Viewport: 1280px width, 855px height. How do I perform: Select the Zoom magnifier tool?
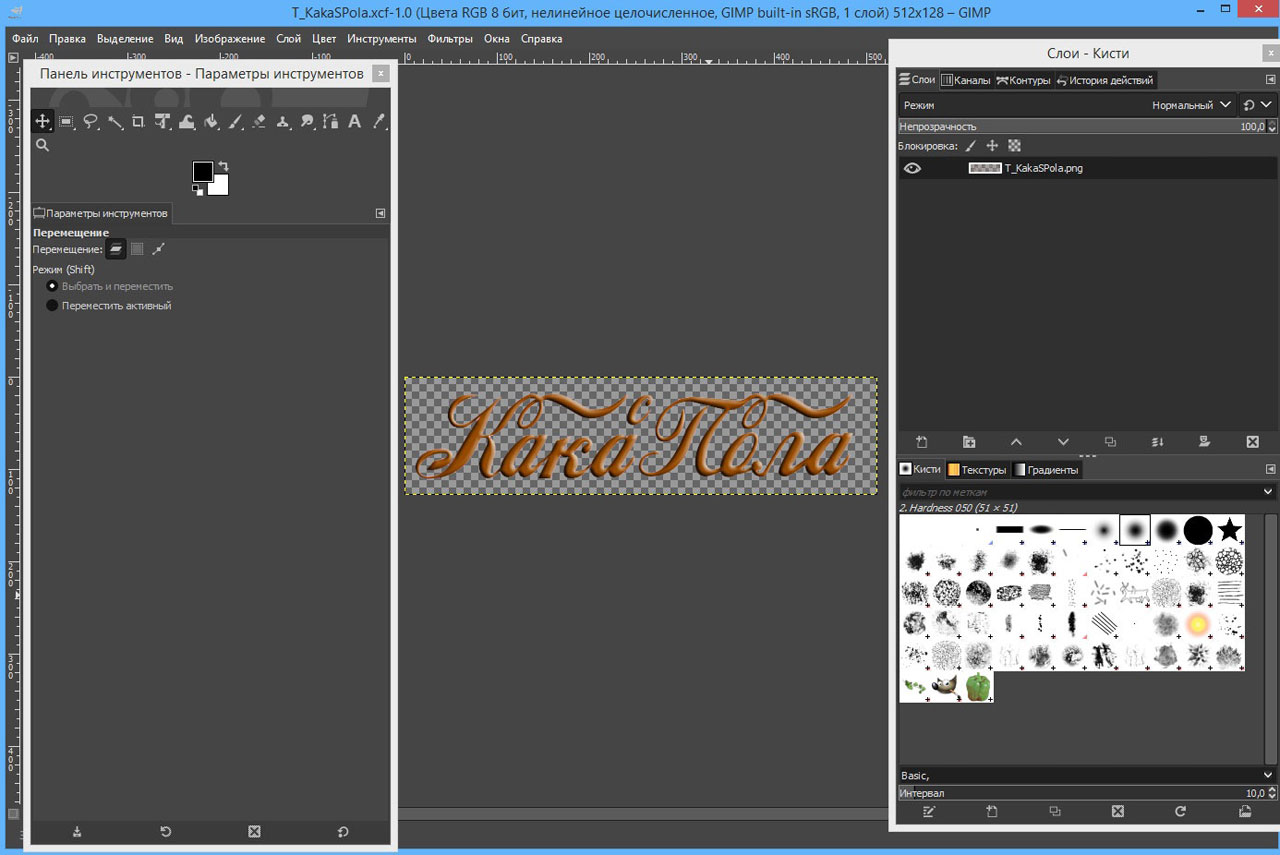42,146
